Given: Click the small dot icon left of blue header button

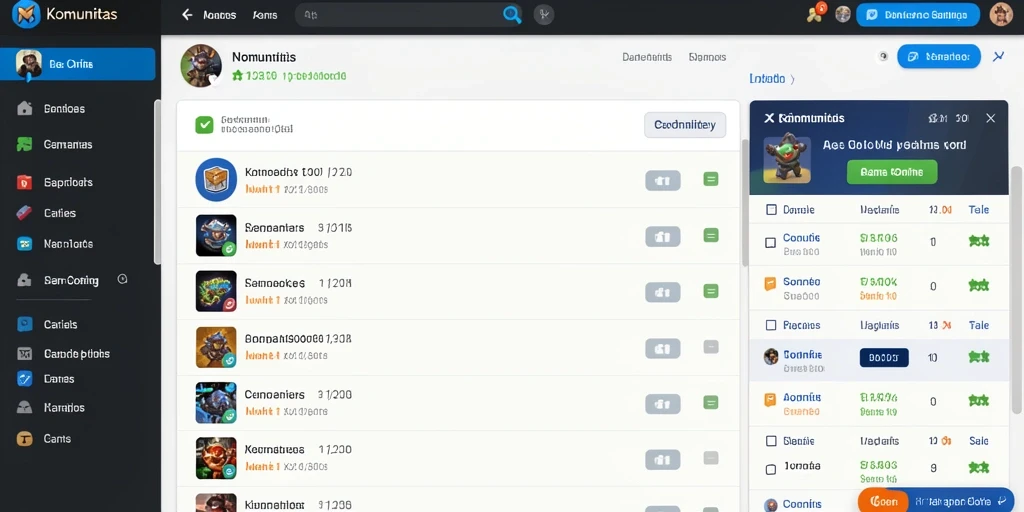Looking at the screenshot, I should [884, 56].
